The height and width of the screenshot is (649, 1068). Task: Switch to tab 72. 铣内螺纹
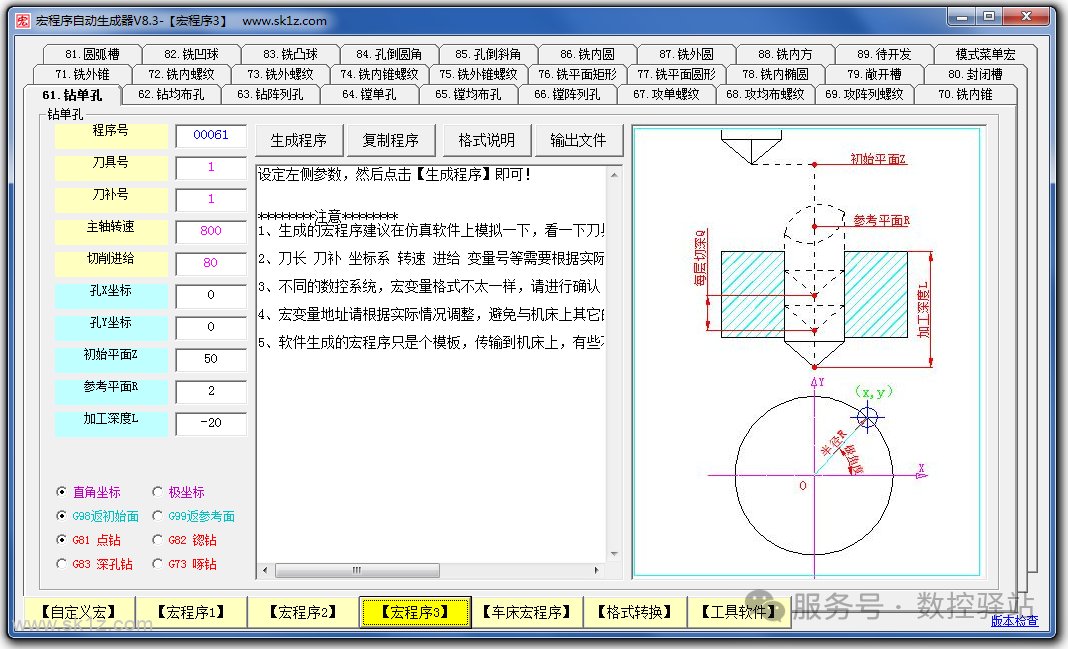[x=180, y=74]
